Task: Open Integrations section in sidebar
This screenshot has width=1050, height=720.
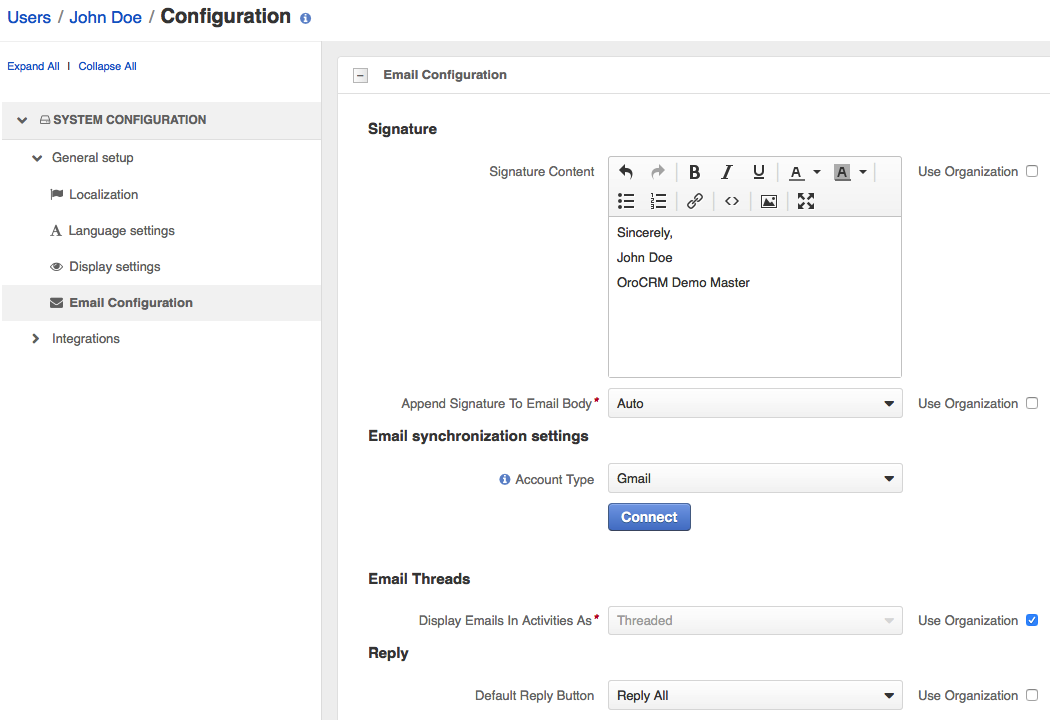Action: [x=86, y=339]
